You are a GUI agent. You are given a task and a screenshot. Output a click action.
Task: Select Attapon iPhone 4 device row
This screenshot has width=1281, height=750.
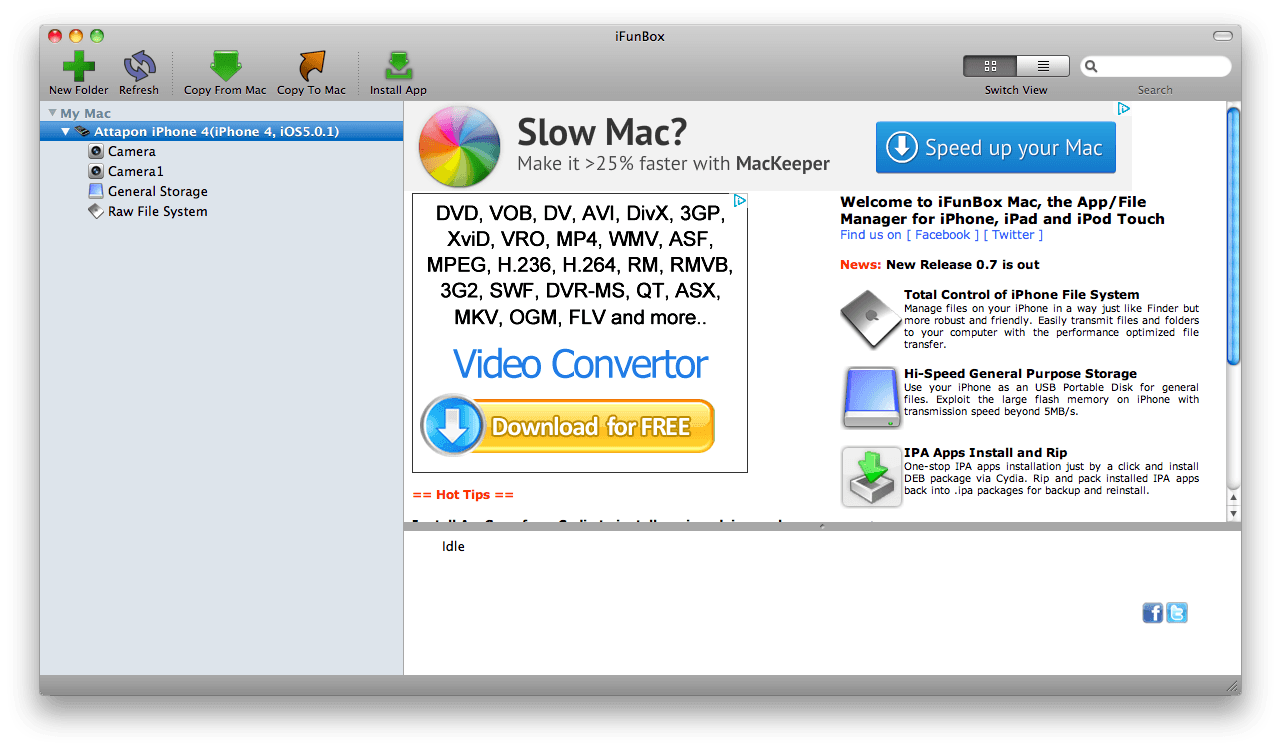pyautogui.click(x=221, y=131)
